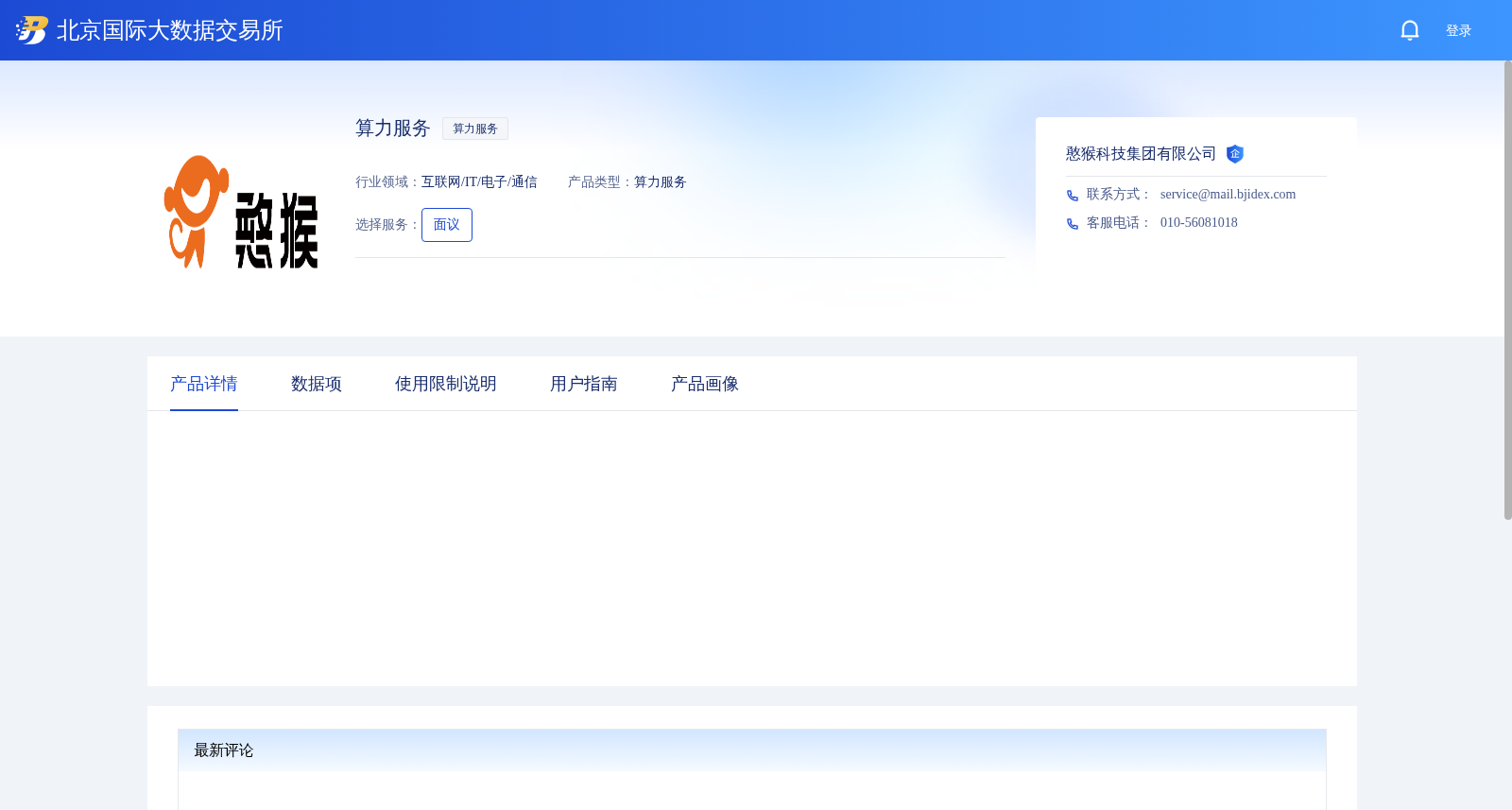The height and width of the screenshot is (810, 1512).
Task: Select the 面议 service option
Action: [x=447, y=225]
